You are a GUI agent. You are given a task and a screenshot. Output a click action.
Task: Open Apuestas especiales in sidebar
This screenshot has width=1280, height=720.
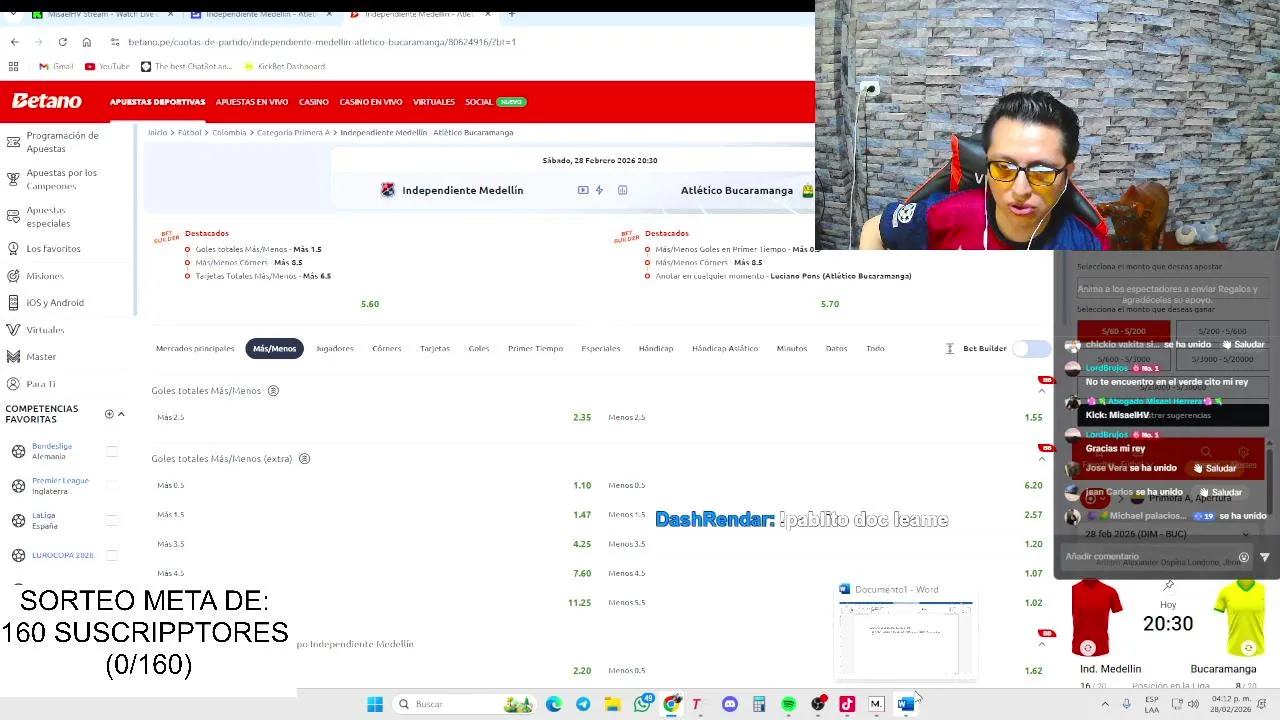[x=48, y=217]
